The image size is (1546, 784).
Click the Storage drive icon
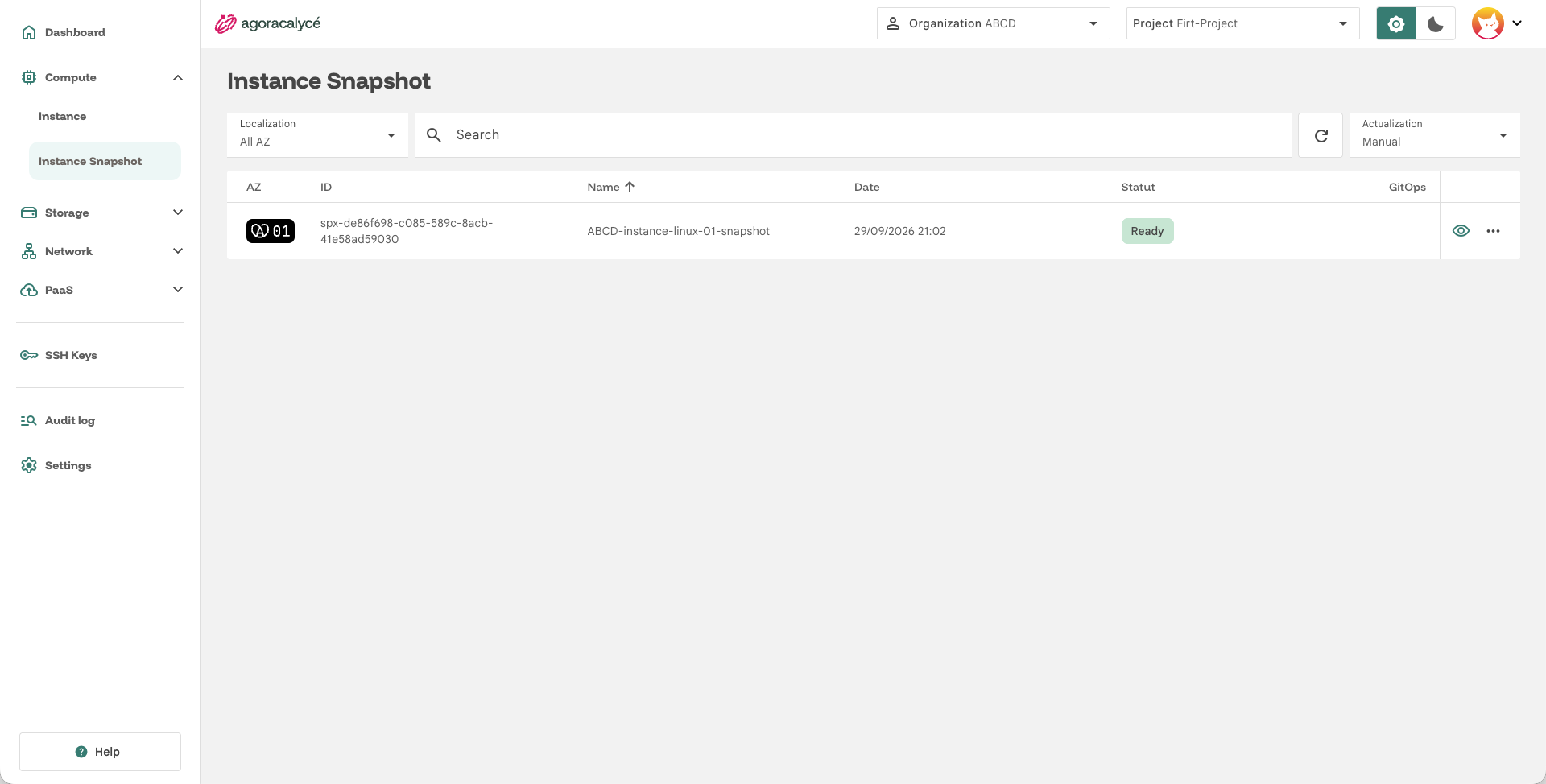(29, 213)
